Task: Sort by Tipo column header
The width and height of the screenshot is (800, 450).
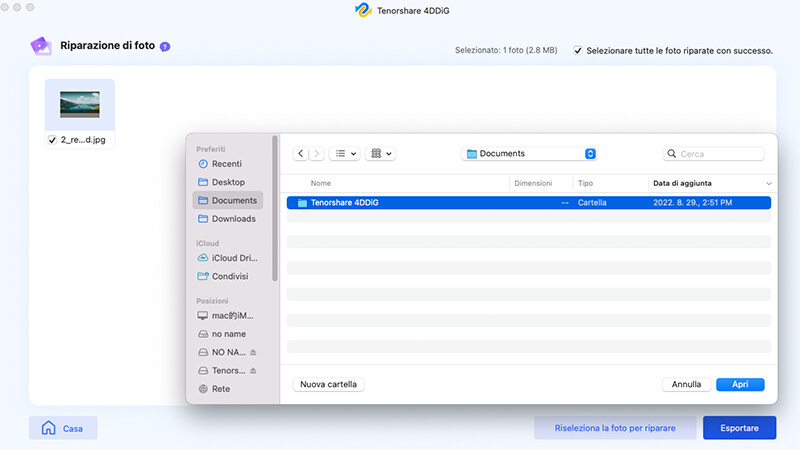Action: pyautogui.click(x=585, y=183)
